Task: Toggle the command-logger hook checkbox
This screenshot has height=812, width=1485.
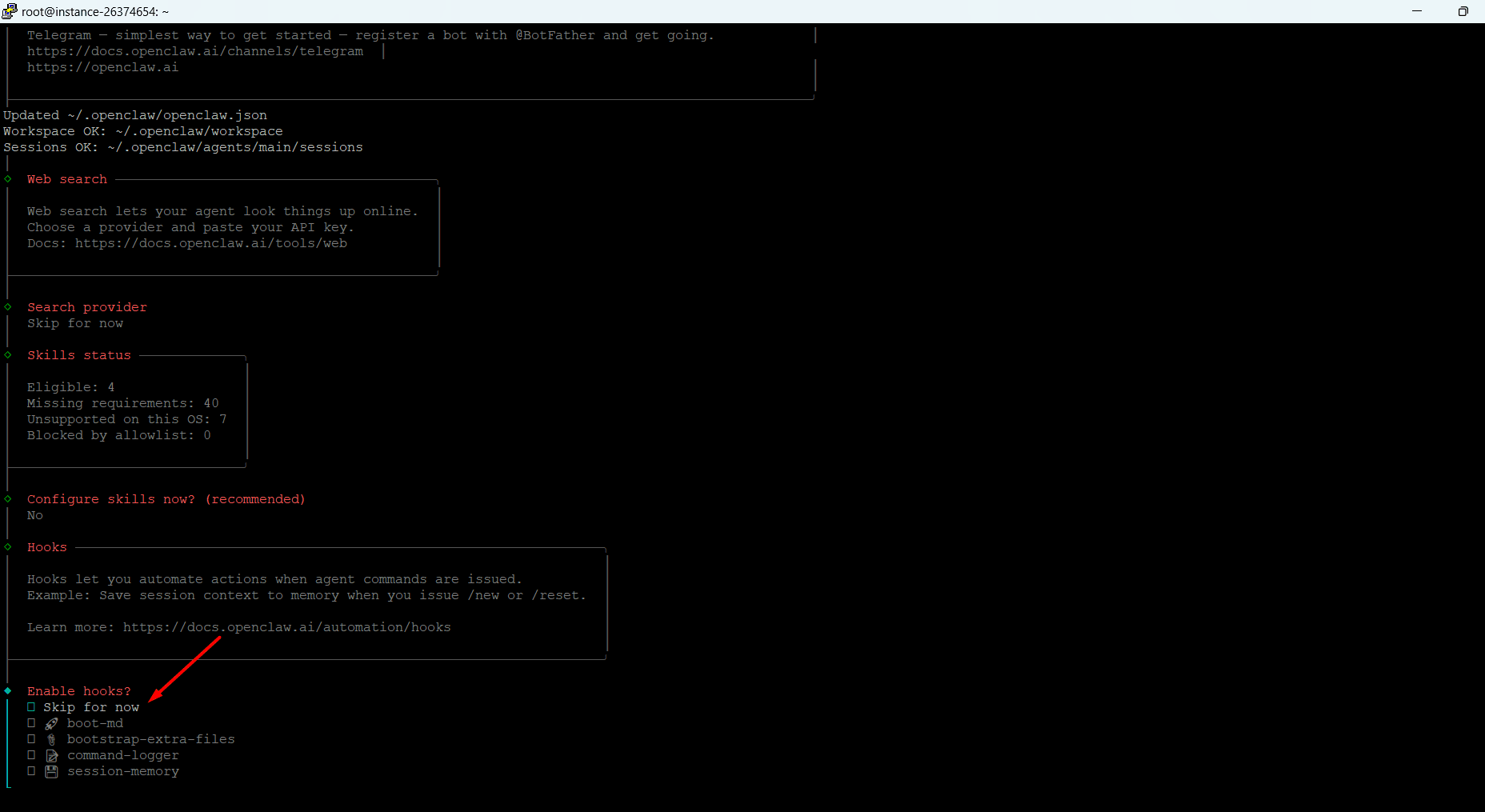Action: [31, 755]
